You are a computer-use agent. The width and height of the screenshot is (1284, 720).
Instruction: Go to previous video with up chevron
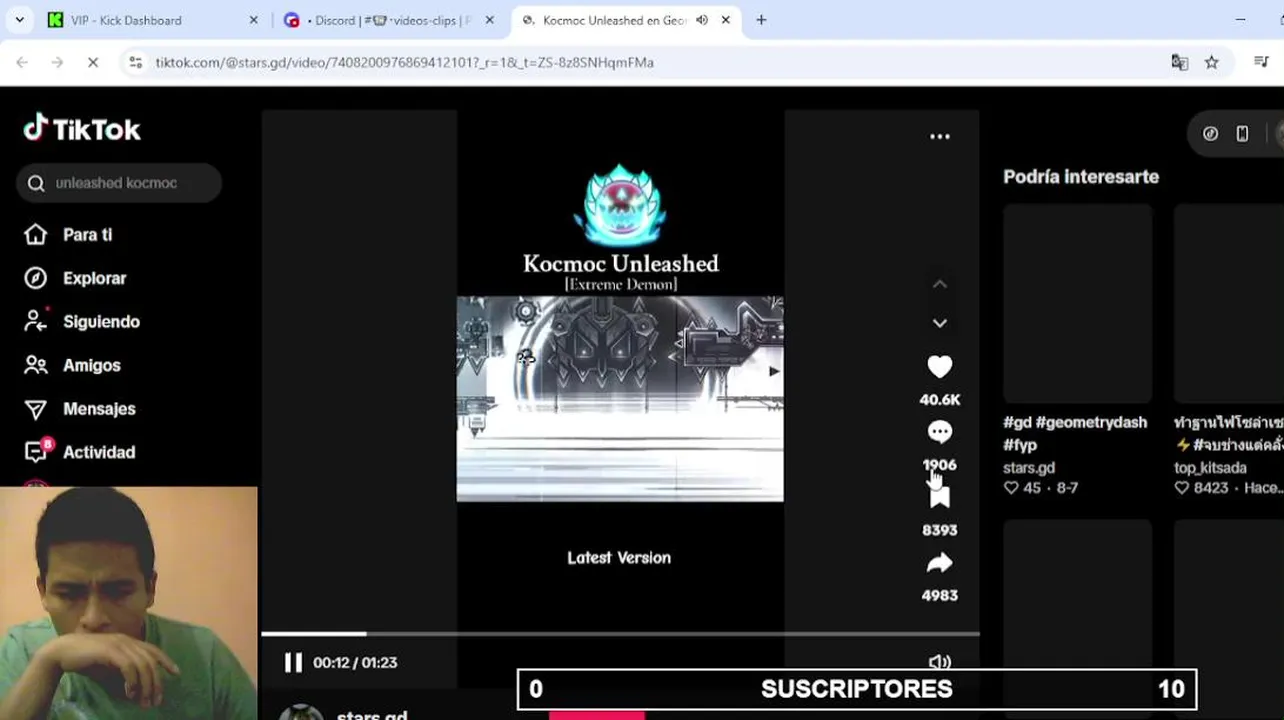[x=940, y=284]
